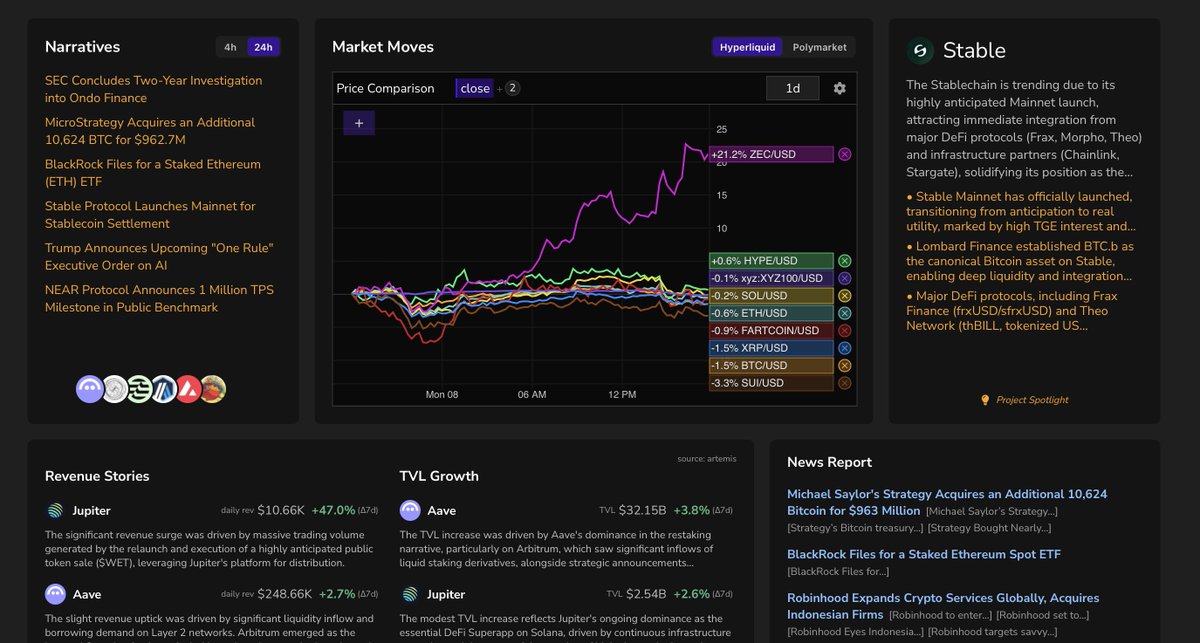Click the Project Spotlight lightbulb icon

click(985, 400)
